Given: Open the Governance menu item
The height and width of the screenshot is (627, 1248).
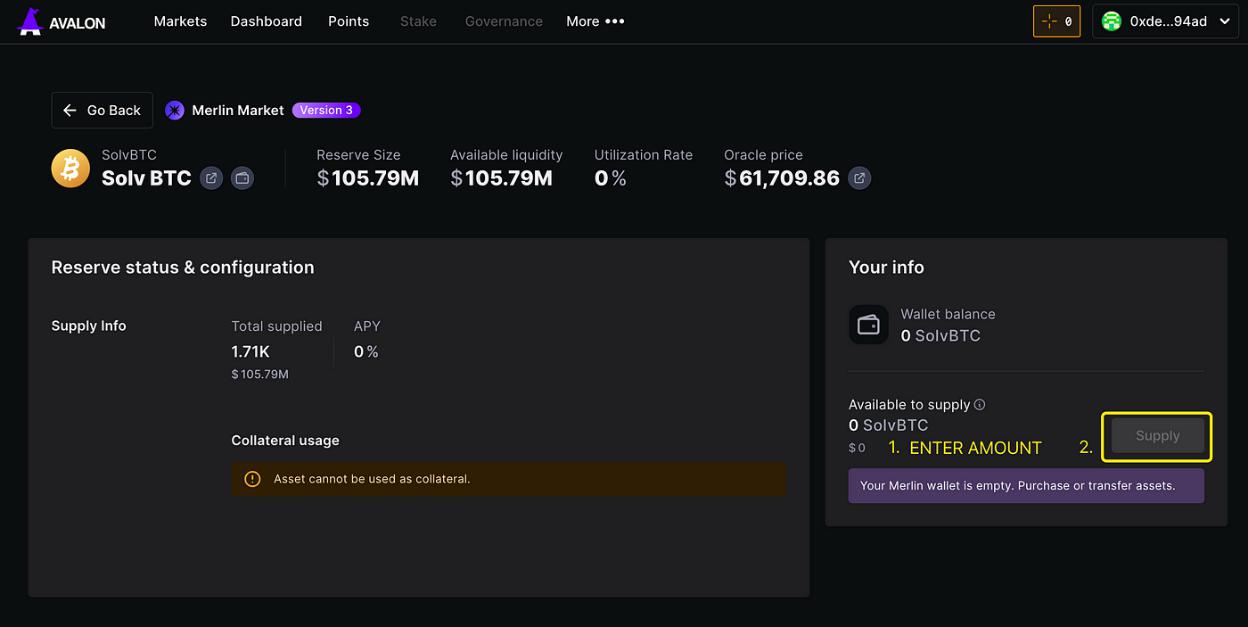Looking at the screenshot, I should (x=504, y=21).
